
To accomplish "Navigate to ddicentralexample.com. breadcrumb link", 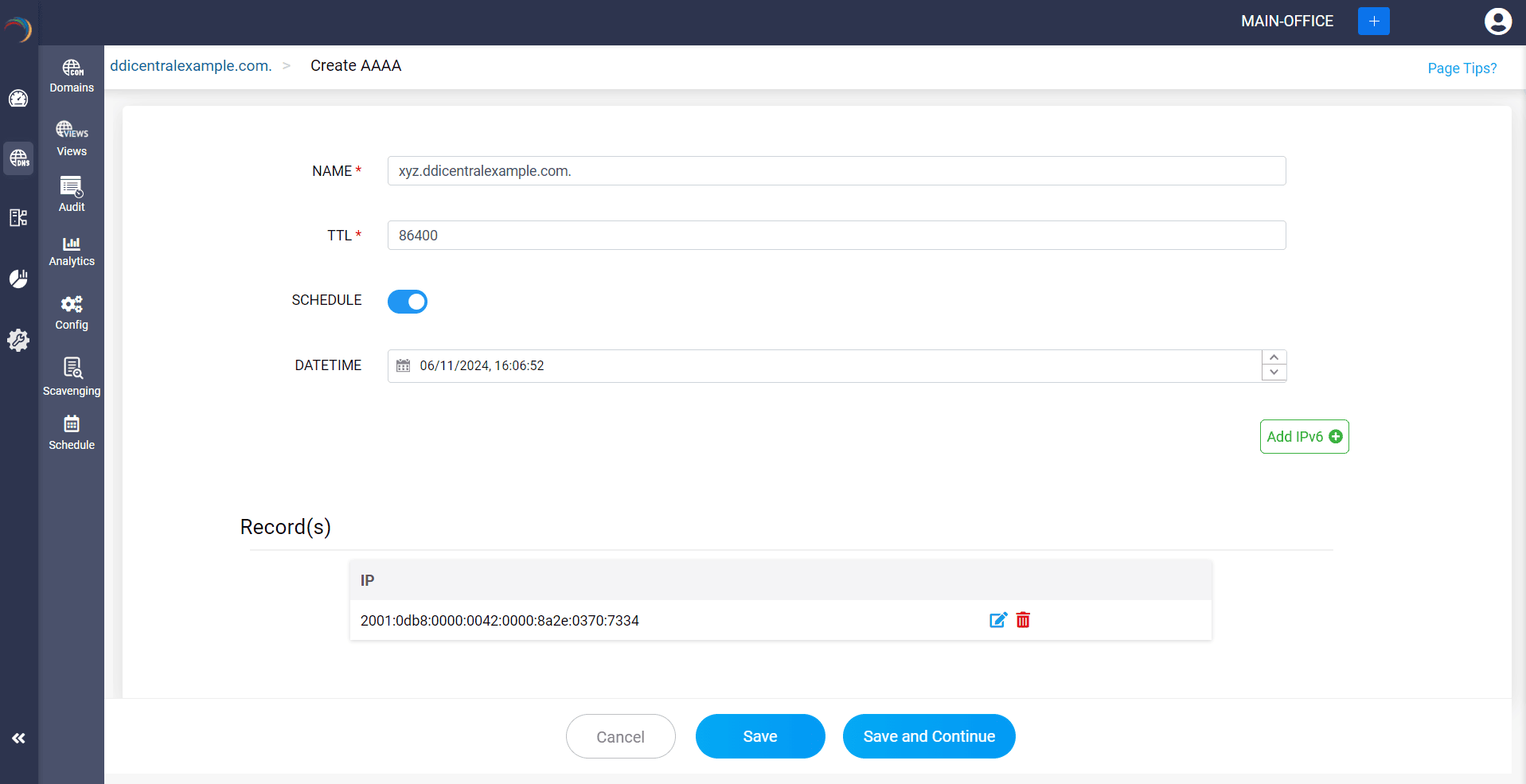I will pyautogui.click(x=191, y=66).
